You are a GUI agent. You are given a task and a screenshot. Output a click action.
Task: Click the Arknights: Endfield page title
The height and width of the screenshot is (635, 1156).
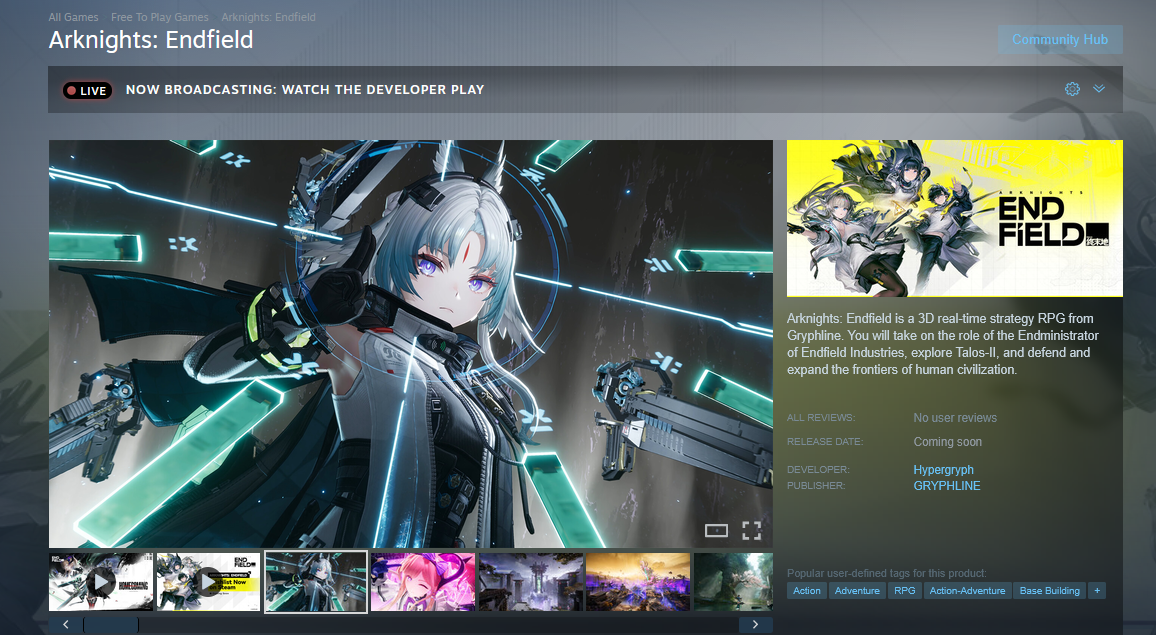[x=151, y=40]
